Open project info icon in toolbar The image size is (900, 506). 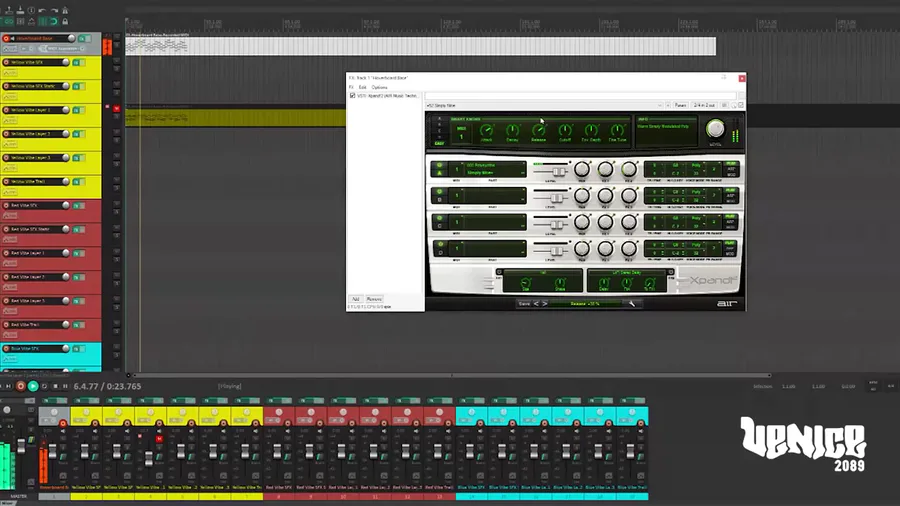click(32, 10)
